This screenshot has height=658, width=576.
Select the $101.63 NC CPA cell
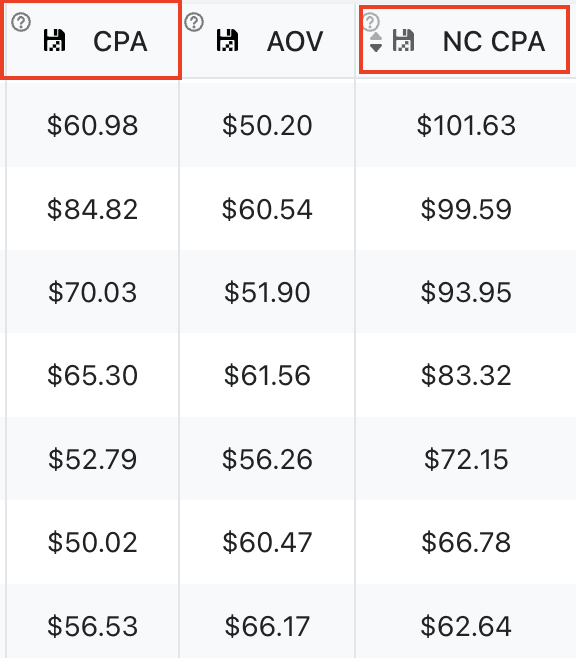coord(466,125)
